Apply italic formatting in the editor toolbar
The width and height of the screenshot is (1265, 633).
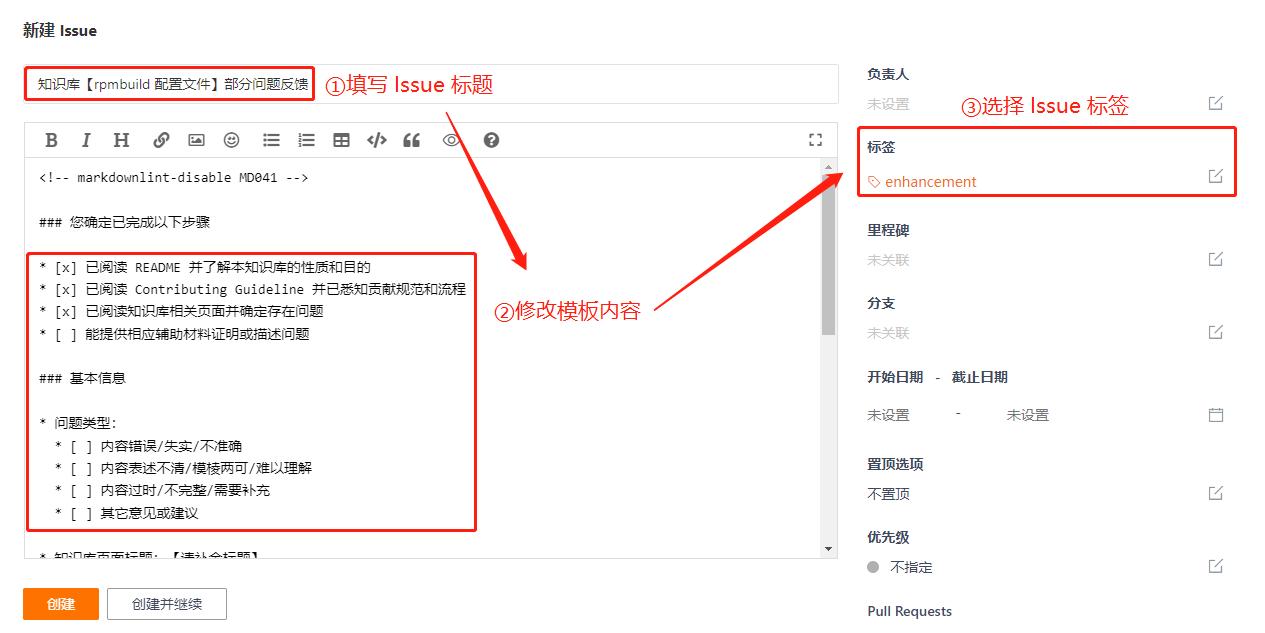pyautogui.click(x=86, y=140)
